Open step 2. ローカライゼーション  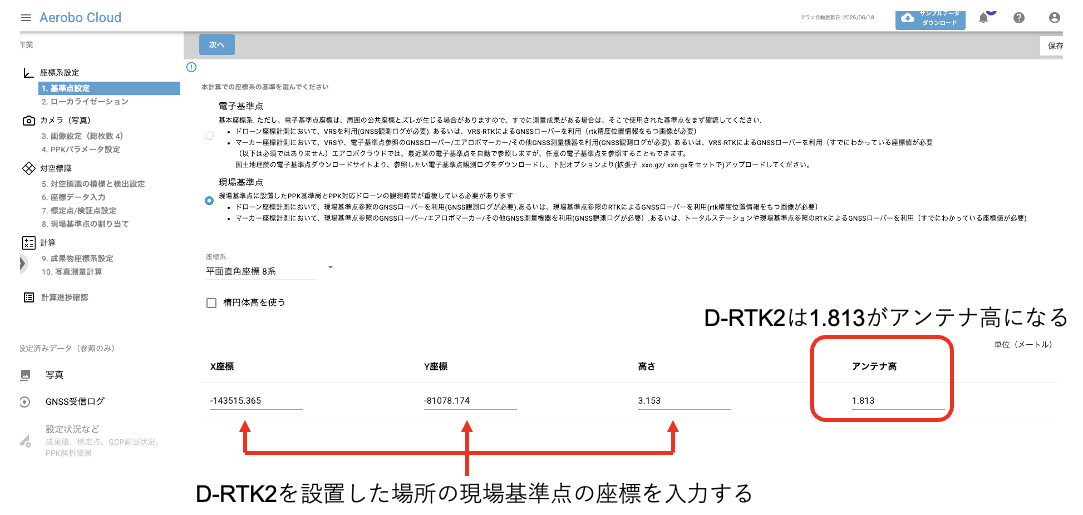click(x=84, y=101)
